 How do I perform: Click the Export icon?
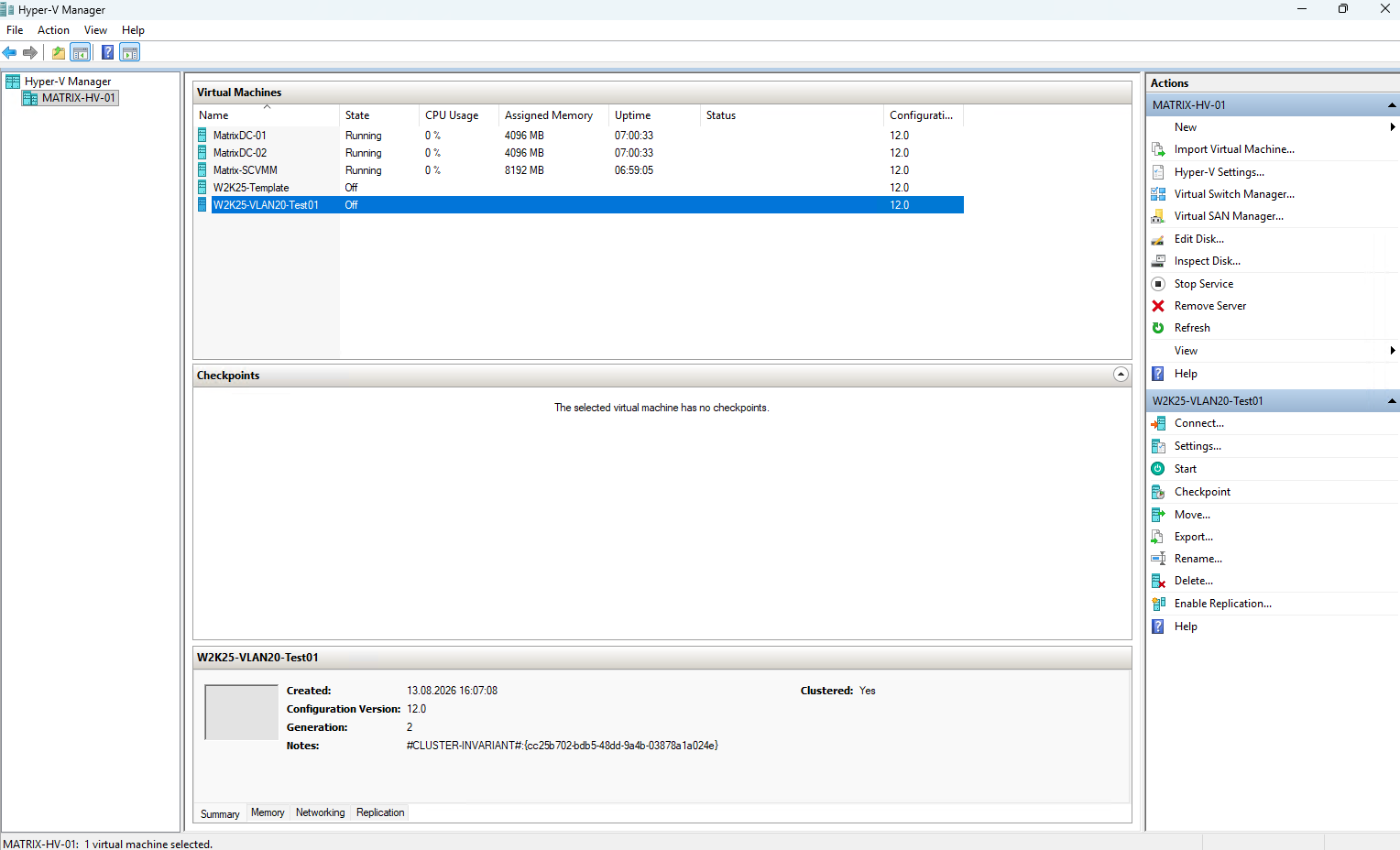click(x=1158, y=537)
